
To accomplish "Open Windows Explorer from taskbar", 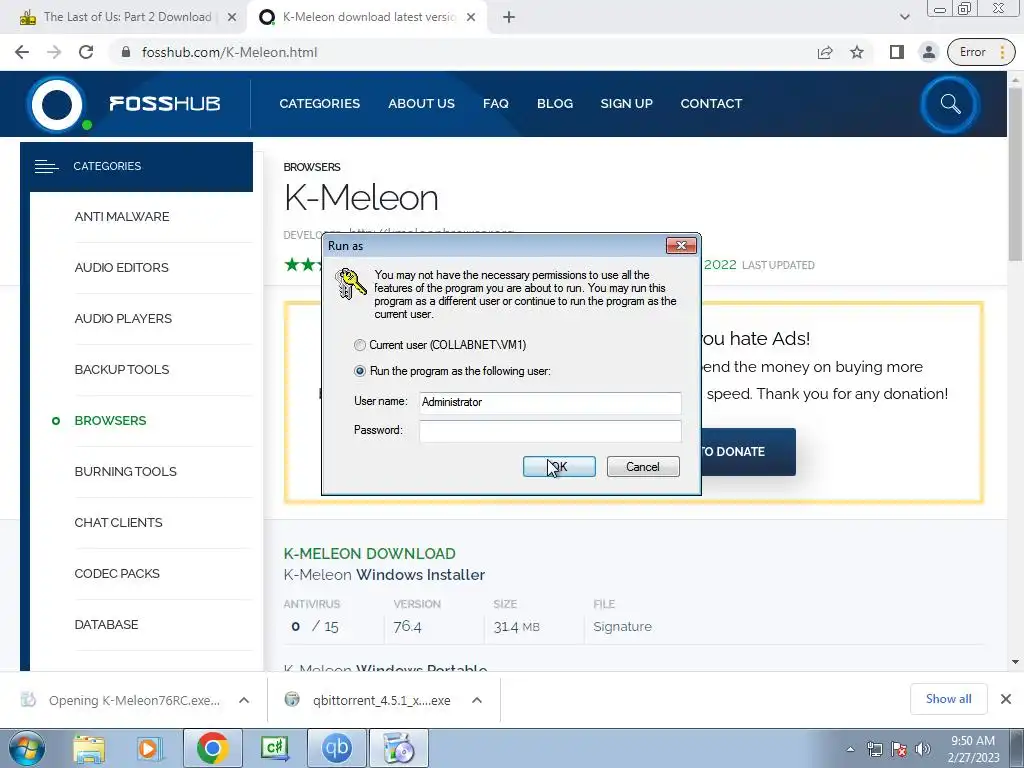I will click(x=89, y=748).
